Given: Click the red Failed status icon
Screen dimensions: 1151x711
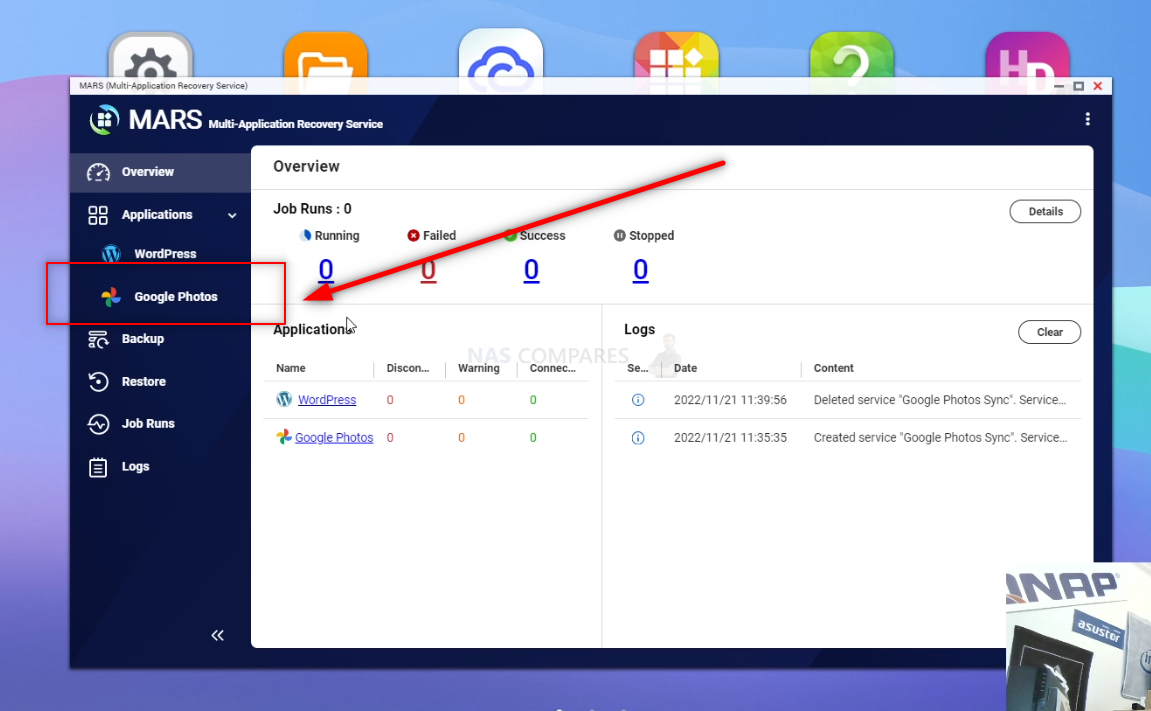Looking at the screenshot, I should pos(413,236).
